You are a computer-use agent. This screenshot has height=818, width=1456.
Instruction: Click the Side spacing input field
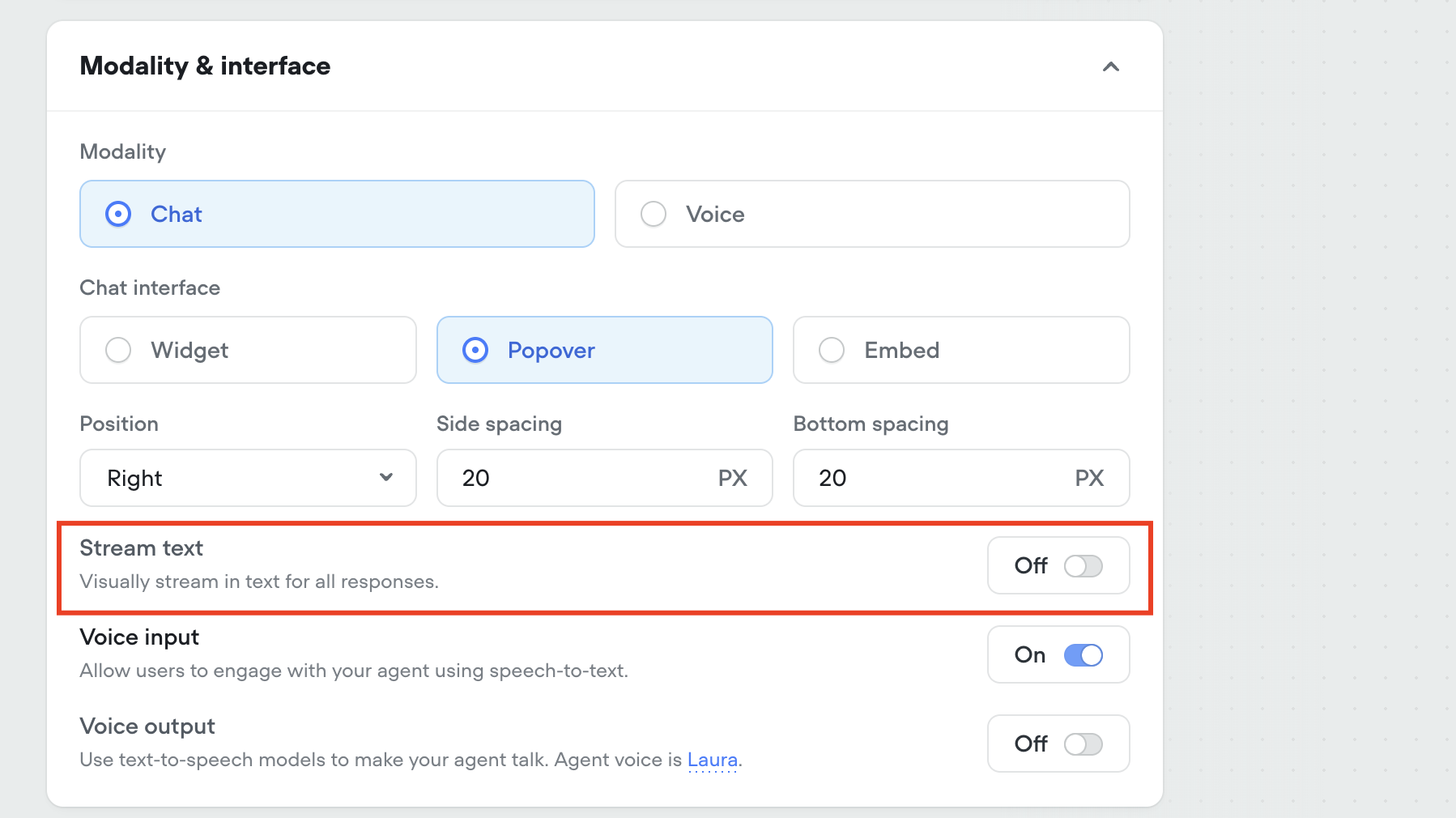(583, 478)
